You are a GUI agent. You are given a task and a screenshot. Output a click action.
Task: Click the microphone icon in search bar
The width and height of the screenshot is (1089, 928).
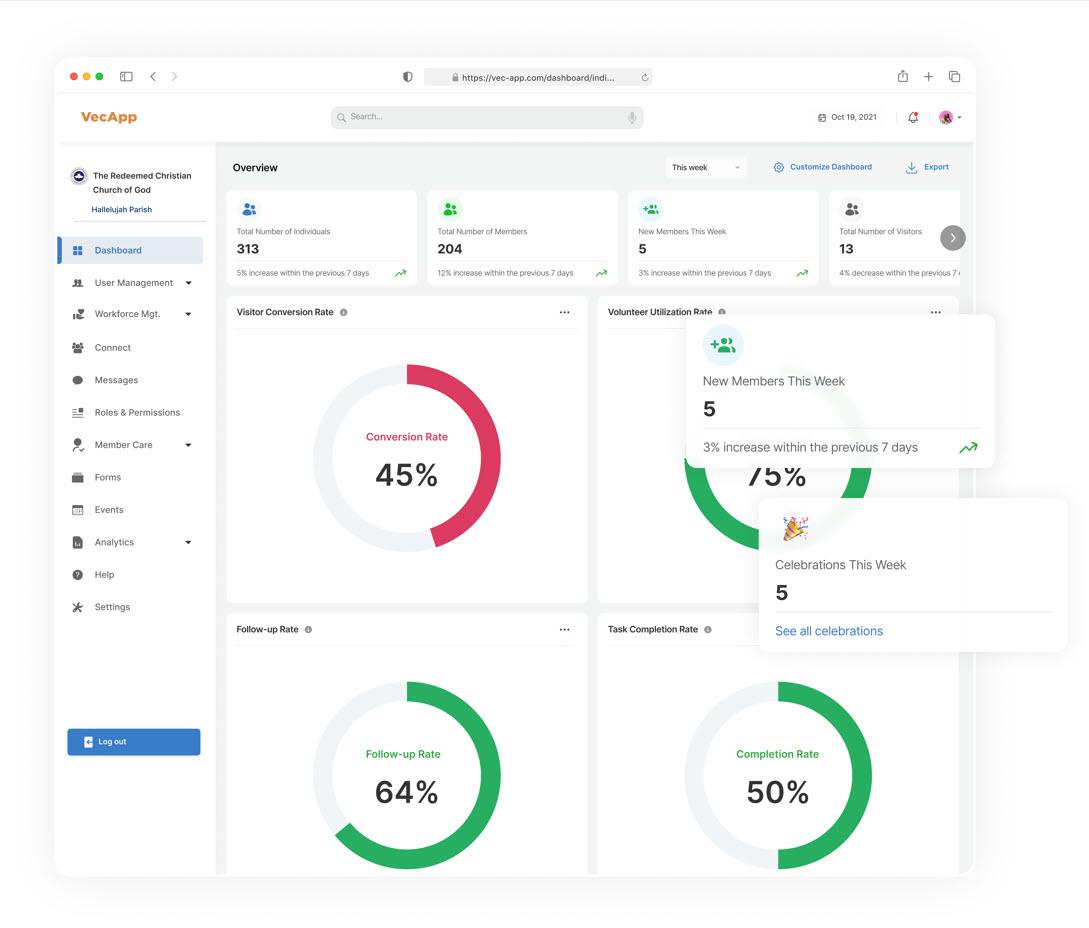[632, 118]
